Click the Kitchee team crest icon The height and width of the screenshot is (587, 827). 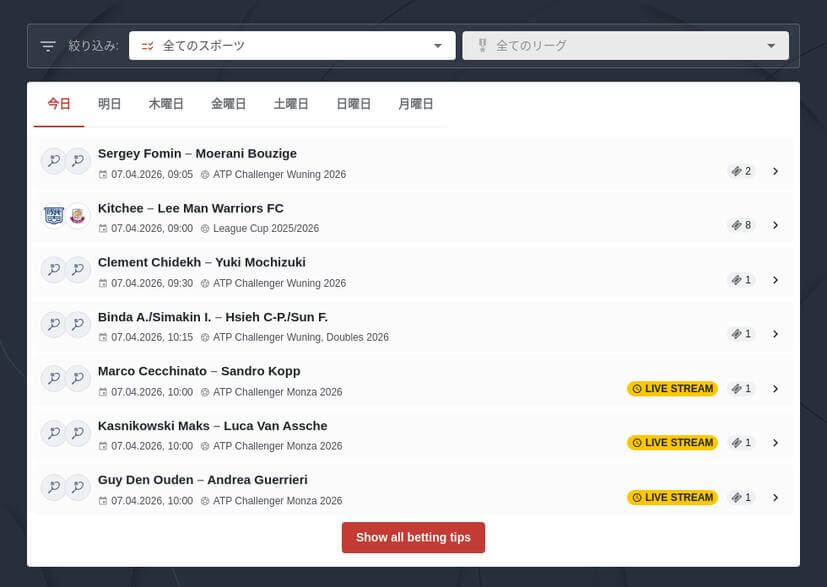[53, 215]
